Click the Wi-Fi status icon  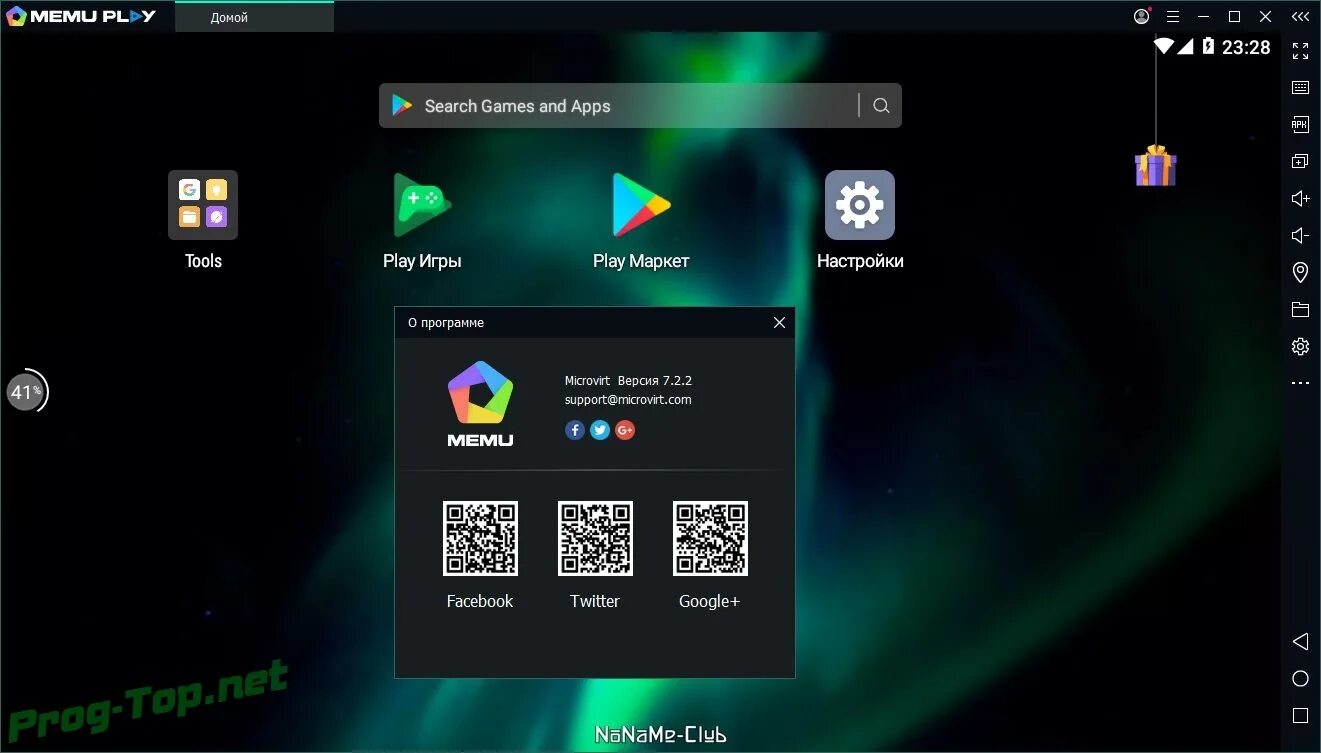click(1163, 46)
